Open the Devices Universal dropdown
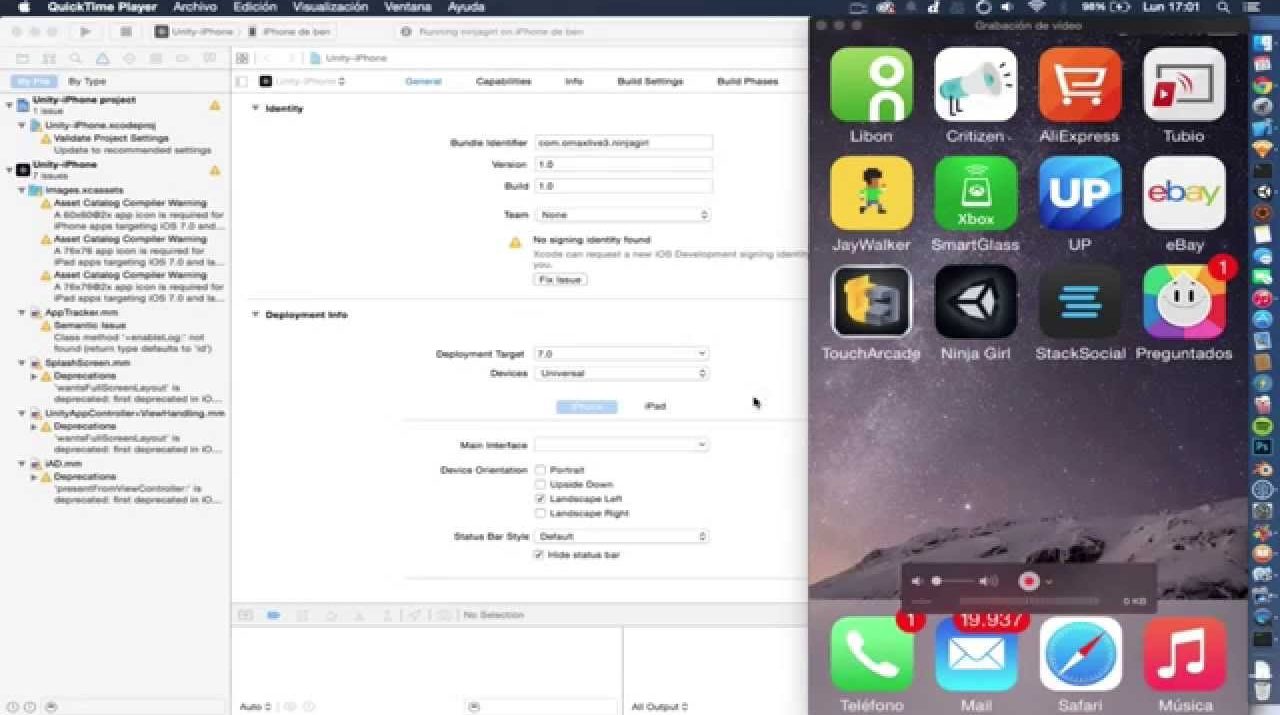The height and width of the screenshot is (715, 1280). 622,373
